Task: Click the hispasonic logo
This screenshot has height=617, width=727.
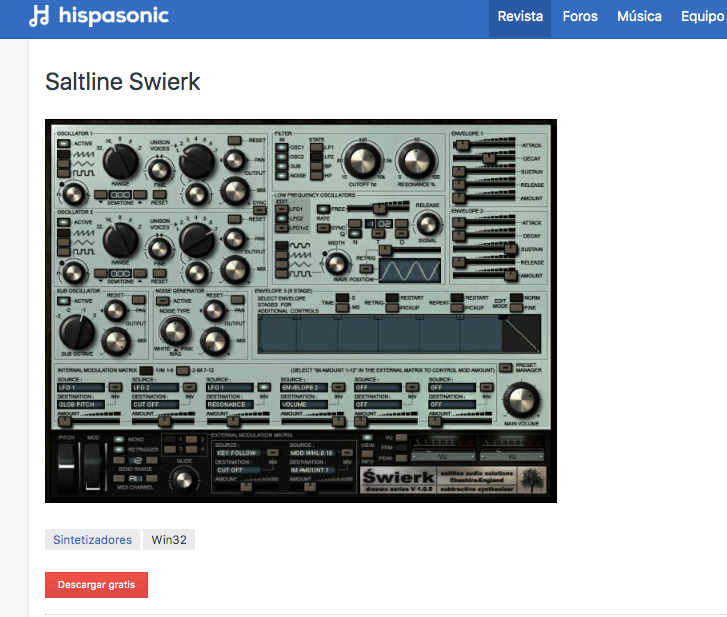Action: [x=99, y=16]
